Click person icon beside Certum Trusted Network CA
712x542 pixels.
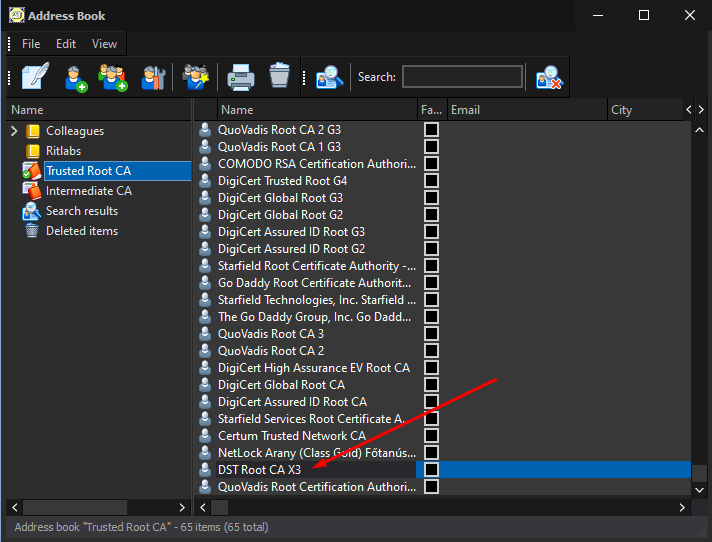(x=205, y=436)
